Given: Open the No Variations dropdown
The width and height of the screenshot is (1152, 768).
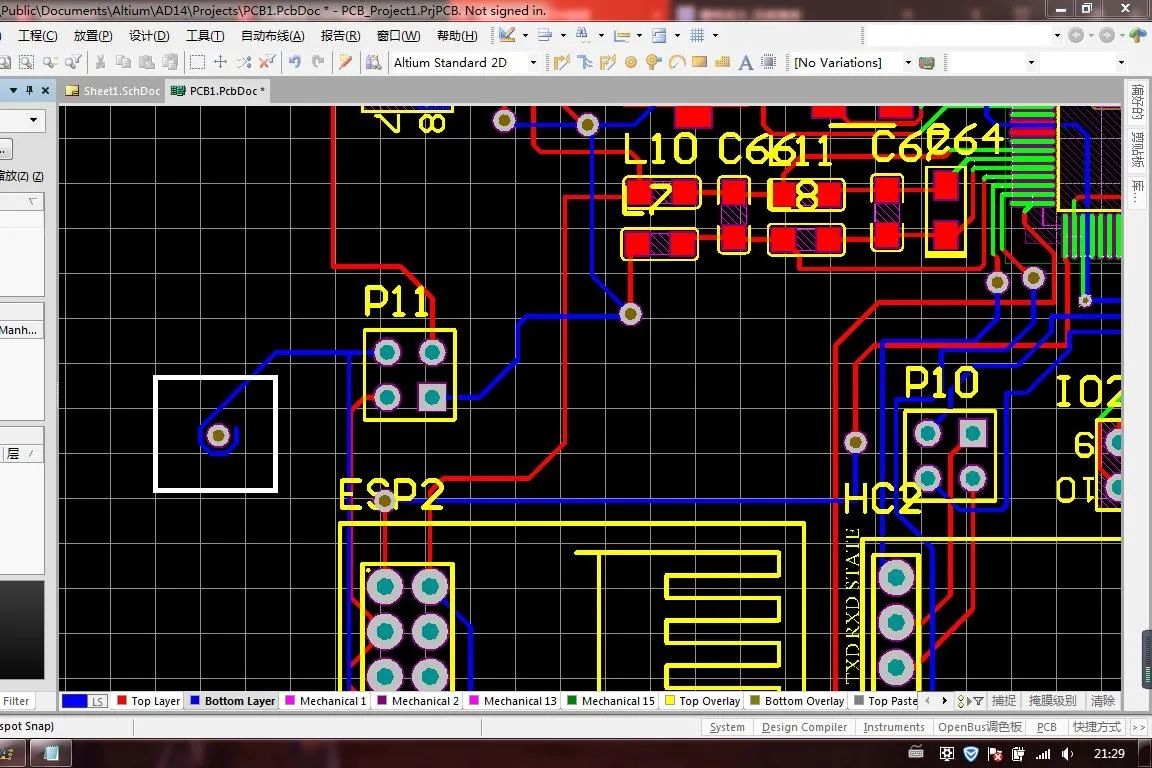Looking at the screenshot, I should pos(908,62).
